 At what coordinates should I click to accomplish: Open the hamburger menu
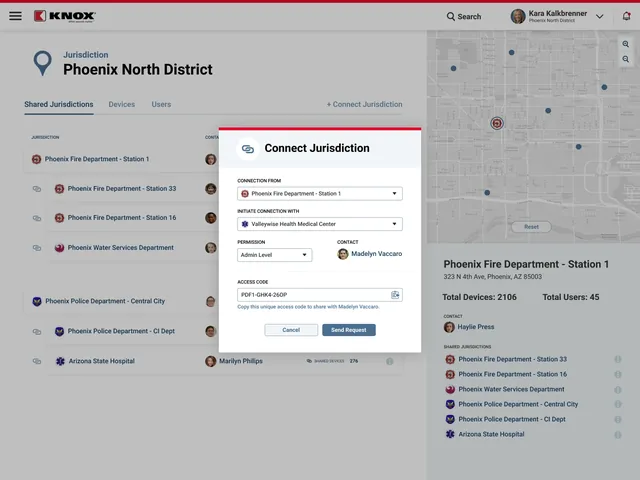pos(16,16)
